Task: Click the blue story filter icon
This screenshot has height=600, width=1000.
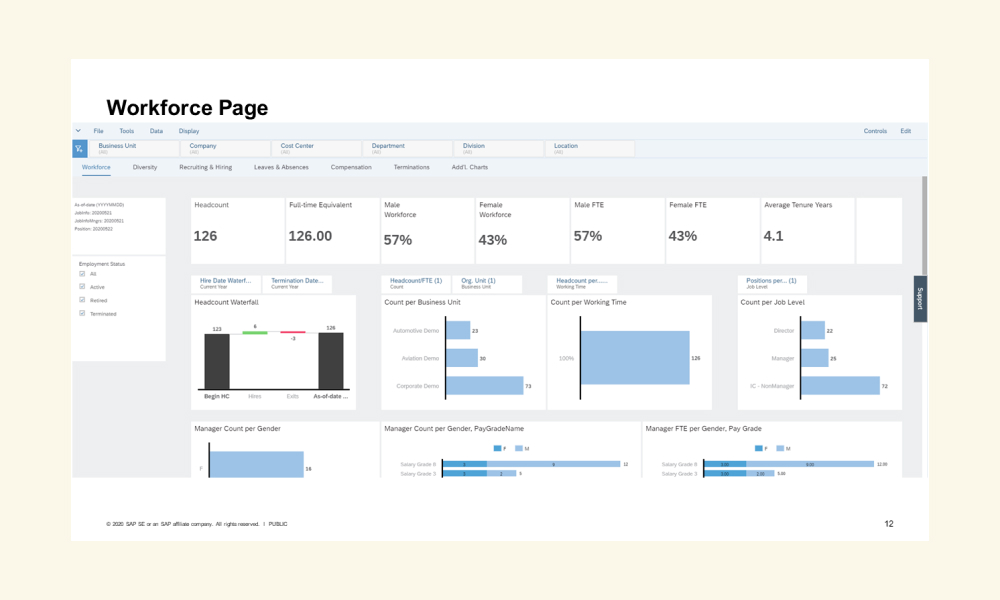Action: tap(80, 149)
